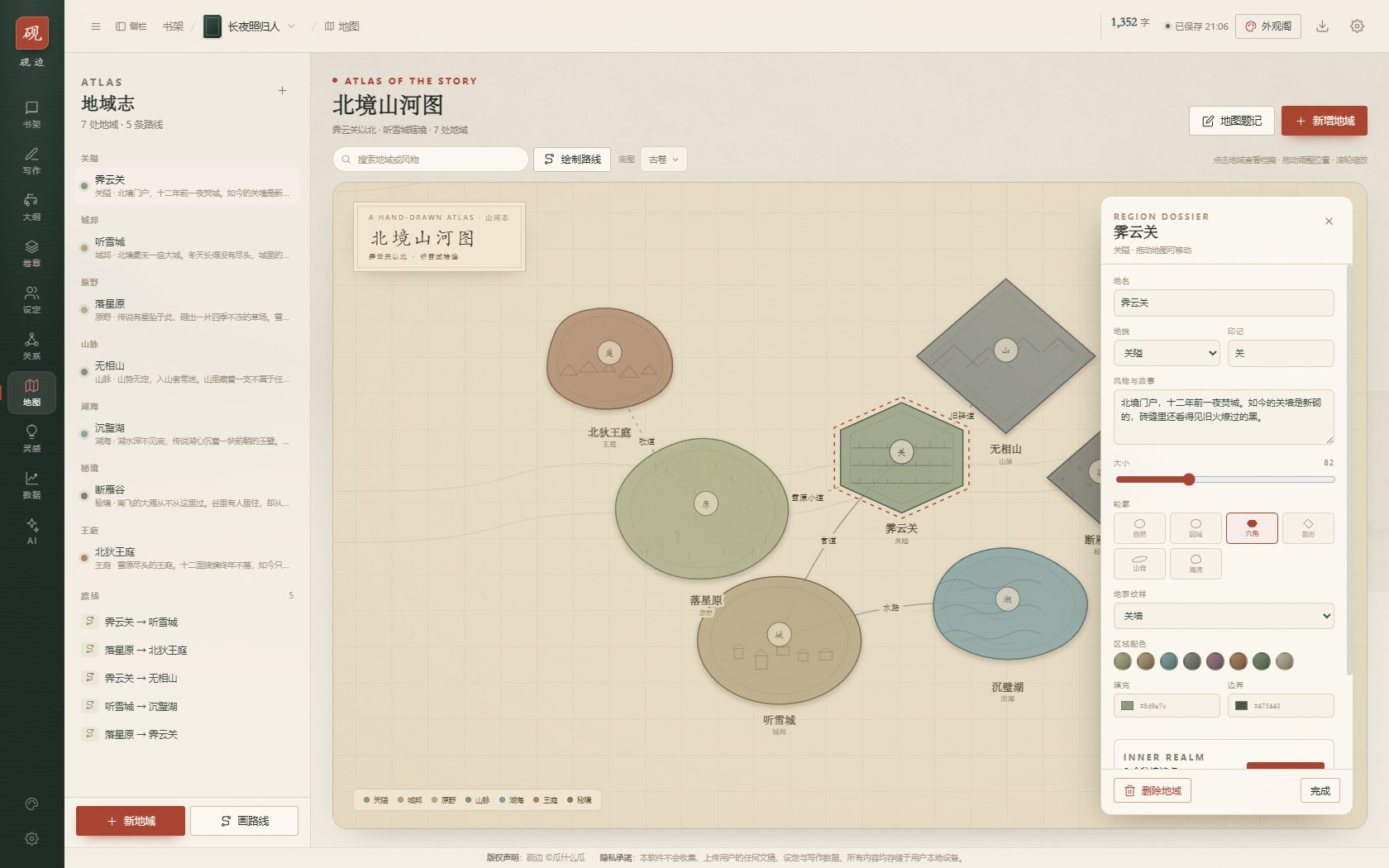Open the gear settings icon in top bar
1389x868 pixels.
tap(1357, 26)
